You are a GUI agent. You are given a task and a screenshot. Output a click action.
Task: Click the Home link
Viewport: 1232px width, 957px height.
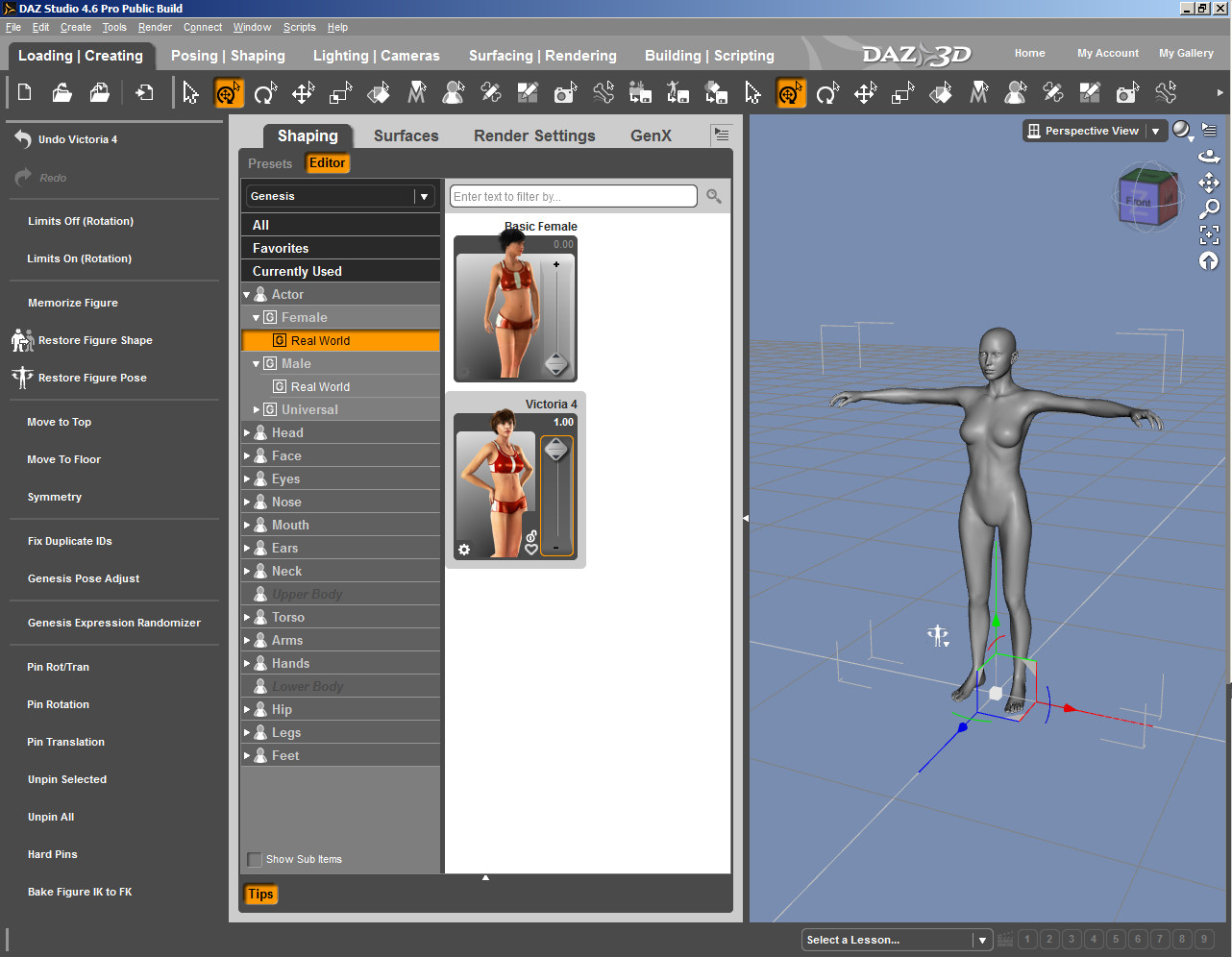1029,53
